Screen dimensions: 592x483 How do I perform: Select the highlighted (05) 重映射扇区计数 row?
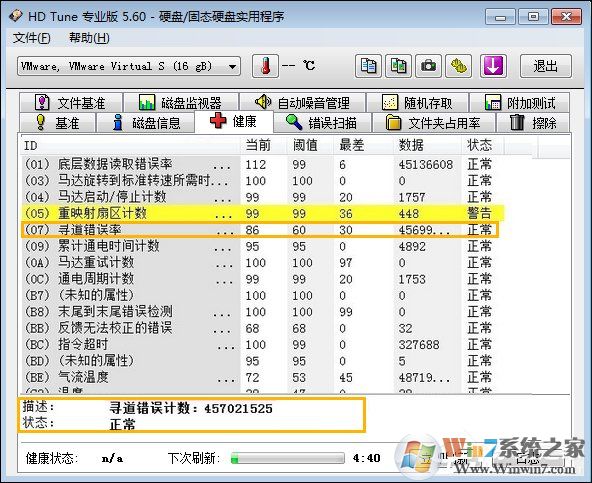262,213
